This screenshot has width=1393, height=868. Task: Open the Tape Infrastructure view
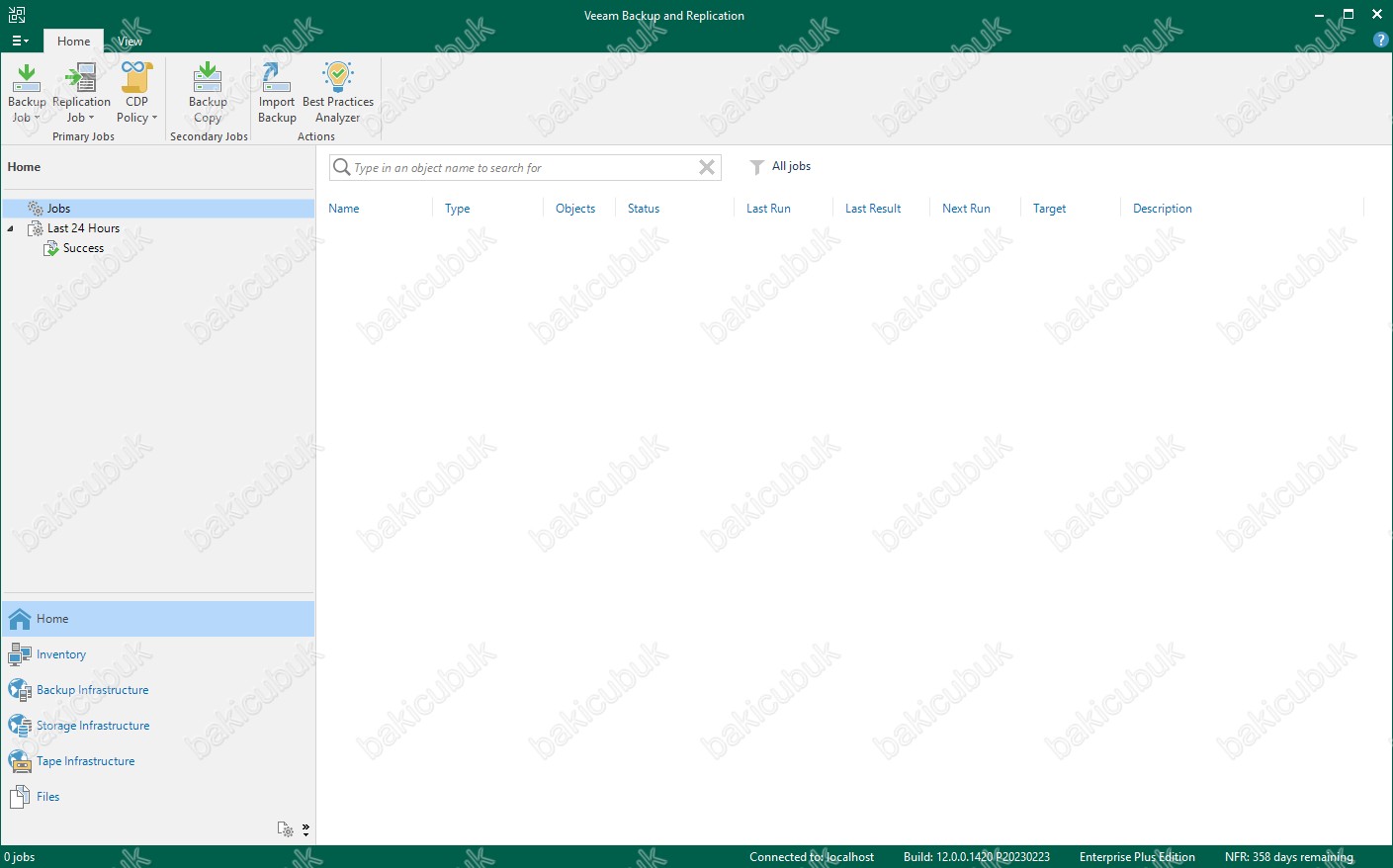158,761
